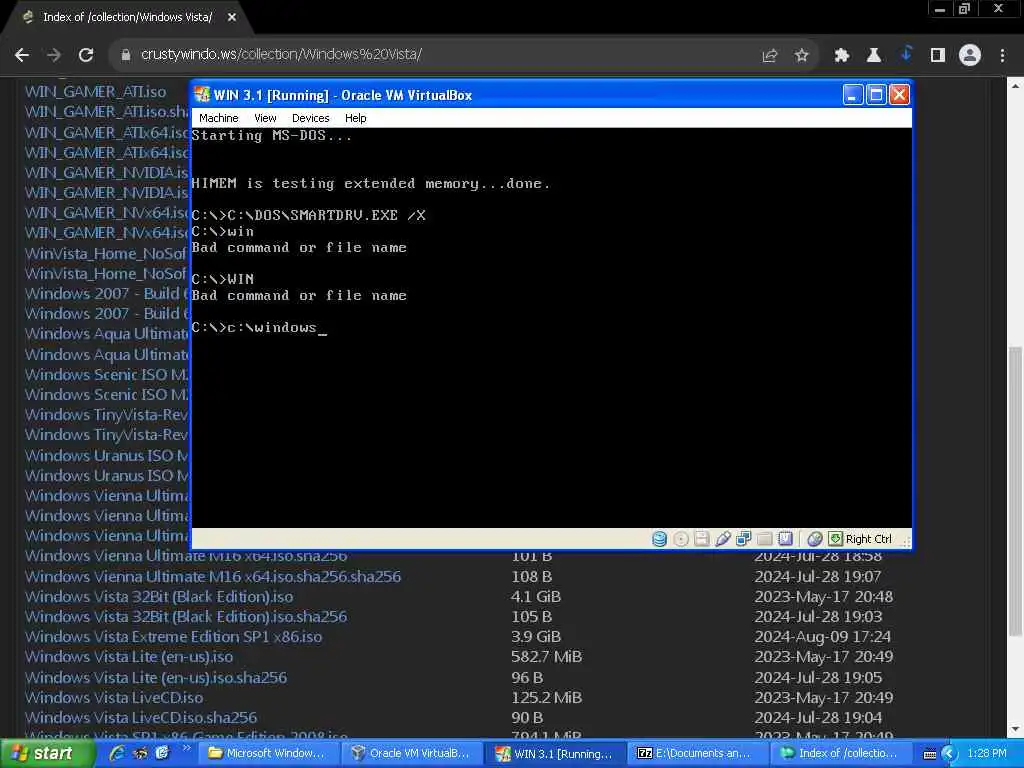
Task: Click the green host key arrow icon
Action: coord(835,539)
